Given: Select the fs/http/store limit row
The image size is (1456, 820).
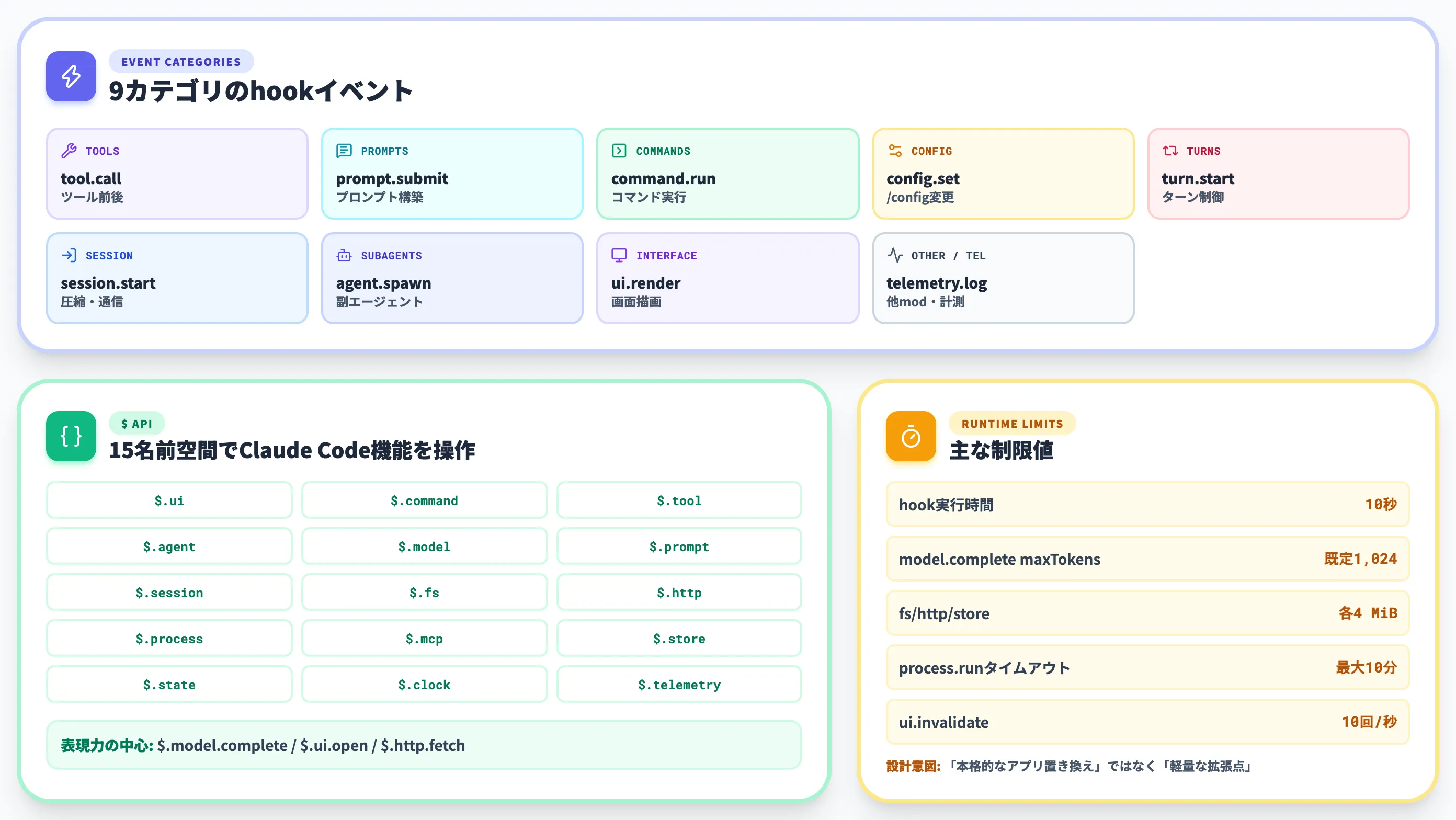Looking at the screenshot, I should click(x=1147, y=612).
